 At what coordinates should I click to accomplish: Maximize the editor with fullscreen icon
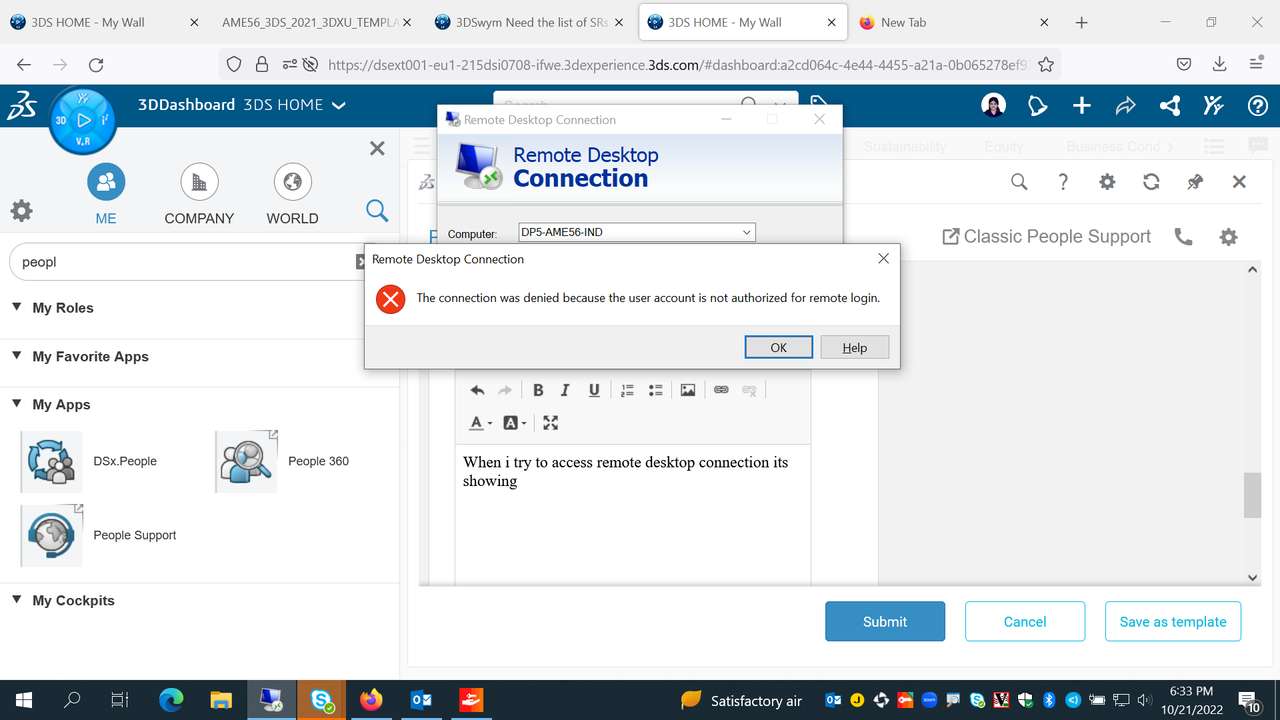(550, 423)
